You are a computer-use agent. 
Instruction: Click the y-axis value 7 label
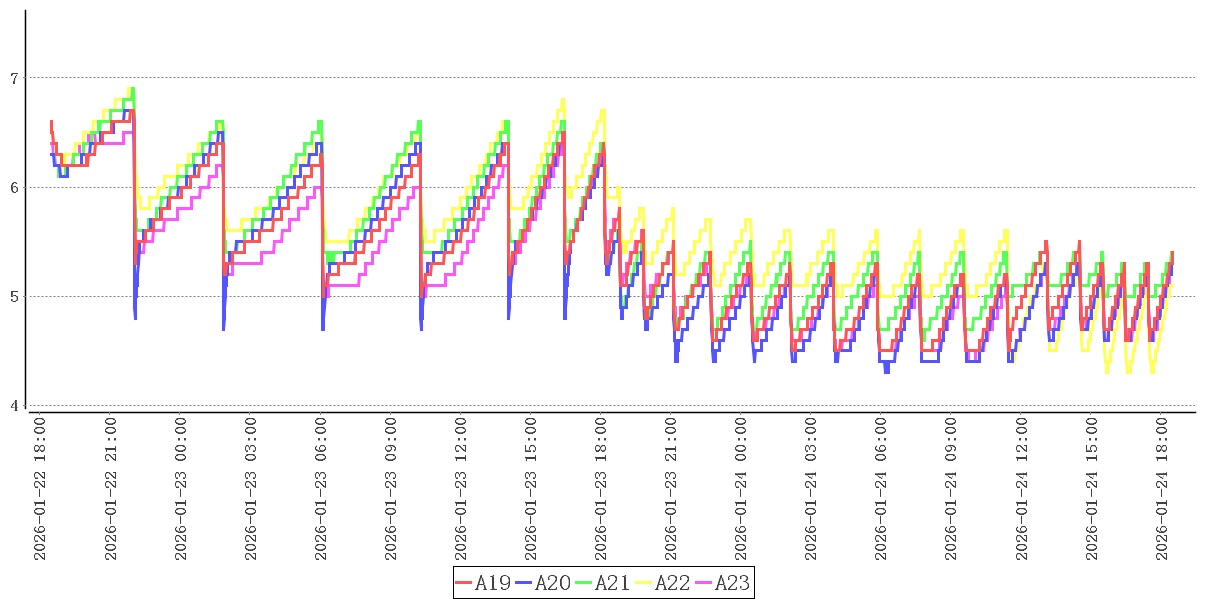pyautogui.click(x=13, y=78)
